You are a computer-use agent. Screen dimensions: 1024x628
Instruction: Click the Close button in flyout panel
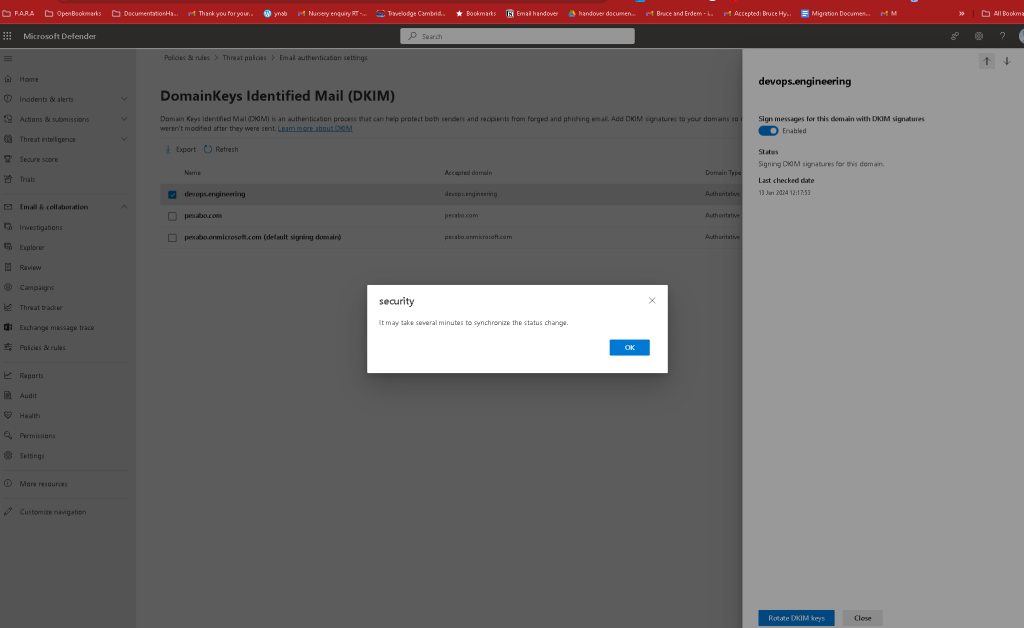click(862, 618)
